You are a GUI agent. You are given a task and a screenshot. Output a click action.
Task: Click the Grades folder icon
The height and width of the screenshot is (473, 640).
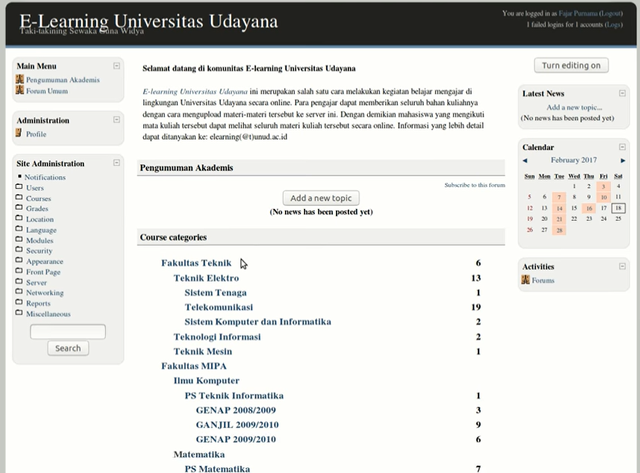19,208
